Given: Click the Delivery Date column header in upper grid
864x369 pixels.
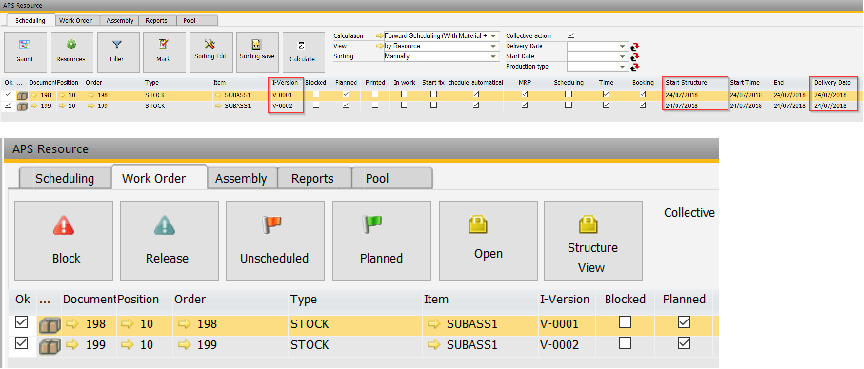Looking at the screenshot, I should click(833, 83).
